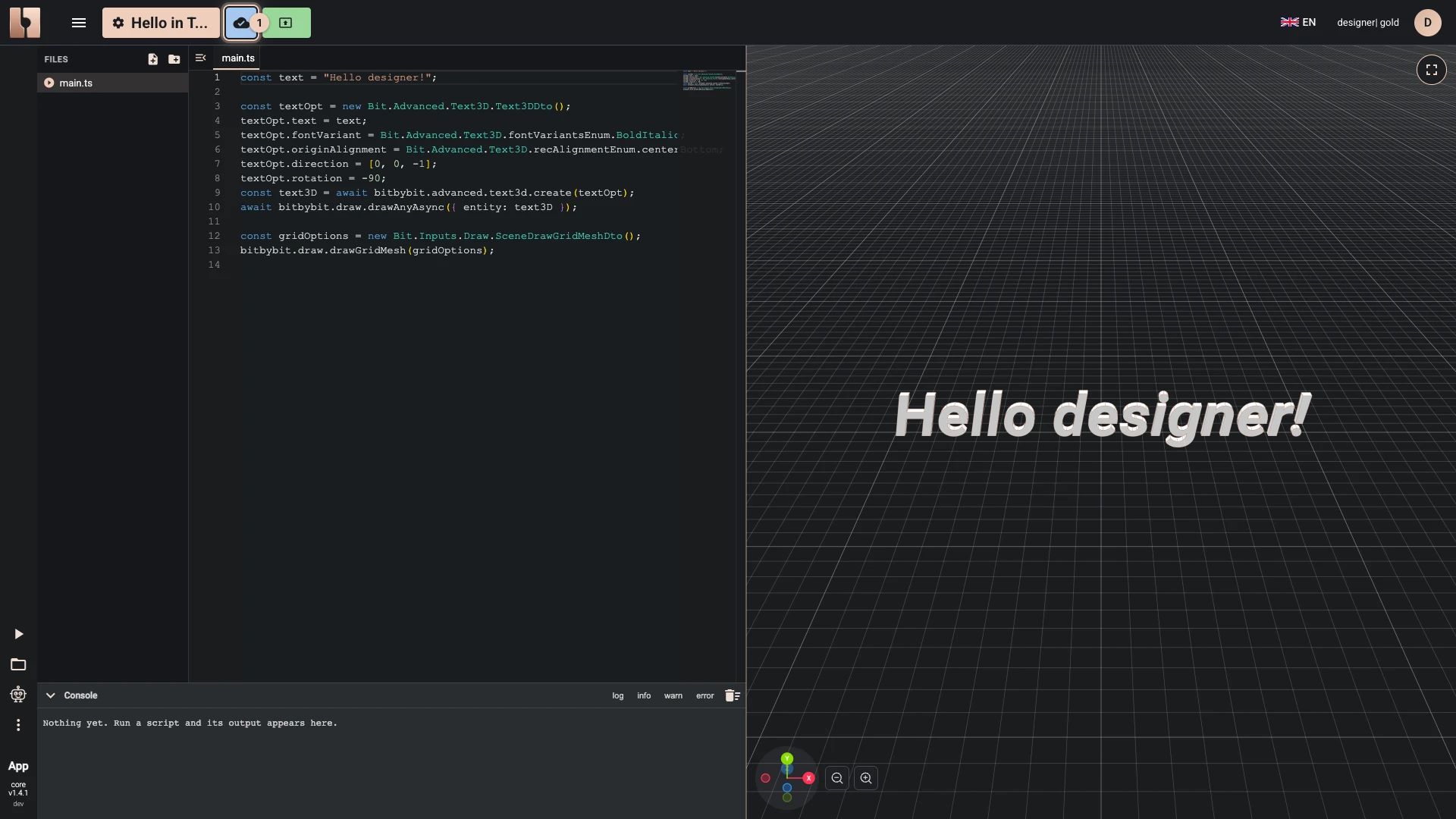Open the bitbybit logo home link
1456x819 pixels.
coord(25,23)
